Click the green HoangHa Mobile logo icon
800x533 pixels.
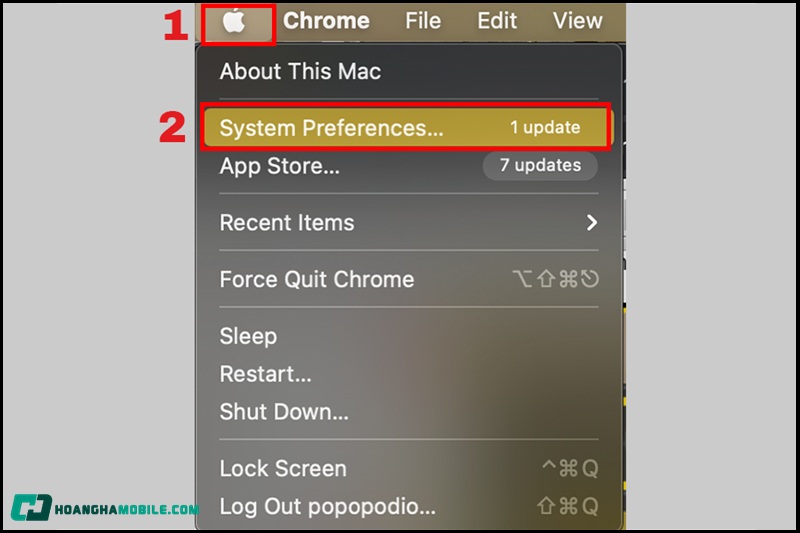[31, 508]
